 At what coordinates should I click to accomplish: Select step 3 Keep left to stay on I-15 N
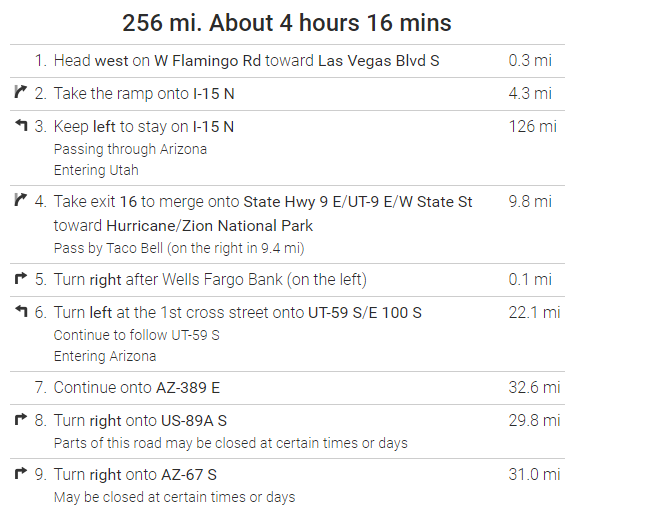tap(287, 148)
